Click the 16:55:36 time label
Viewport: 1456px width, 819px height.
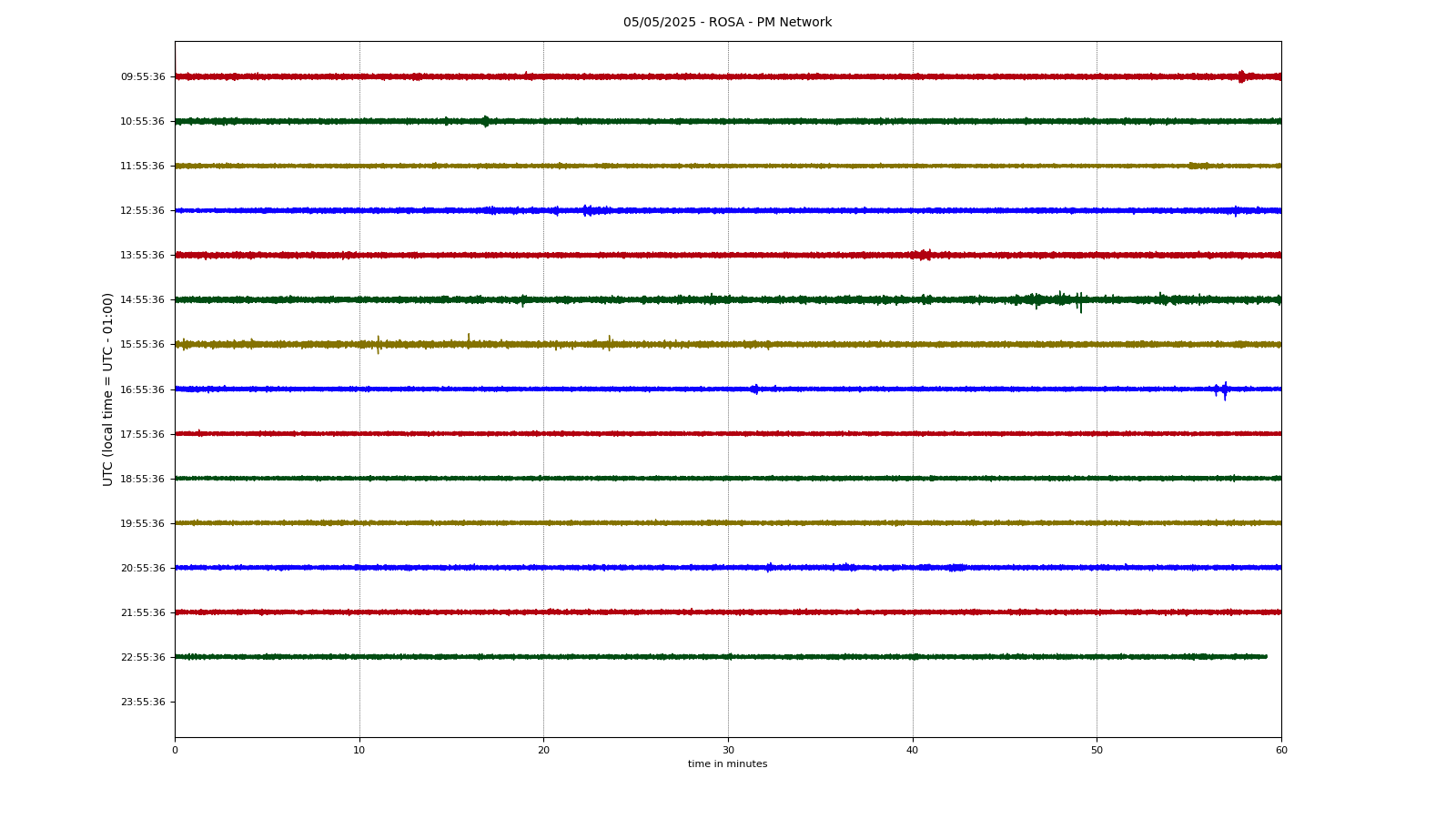tap(143, 389)
